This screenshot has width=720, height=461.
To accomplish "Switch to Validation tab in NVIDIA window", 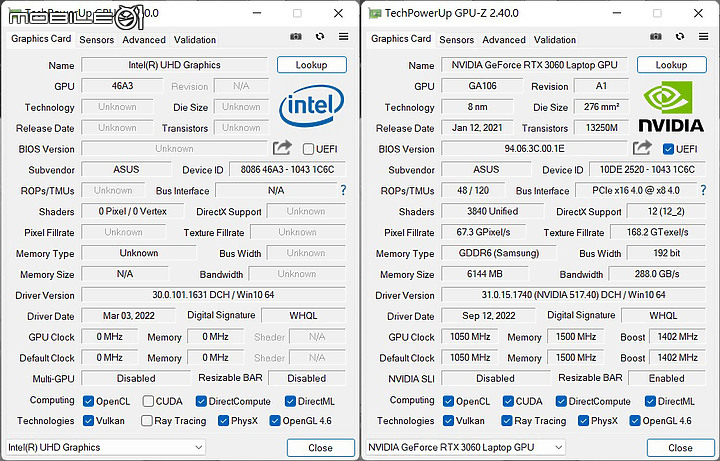I will pyautogui.click(x=555, y=40).
